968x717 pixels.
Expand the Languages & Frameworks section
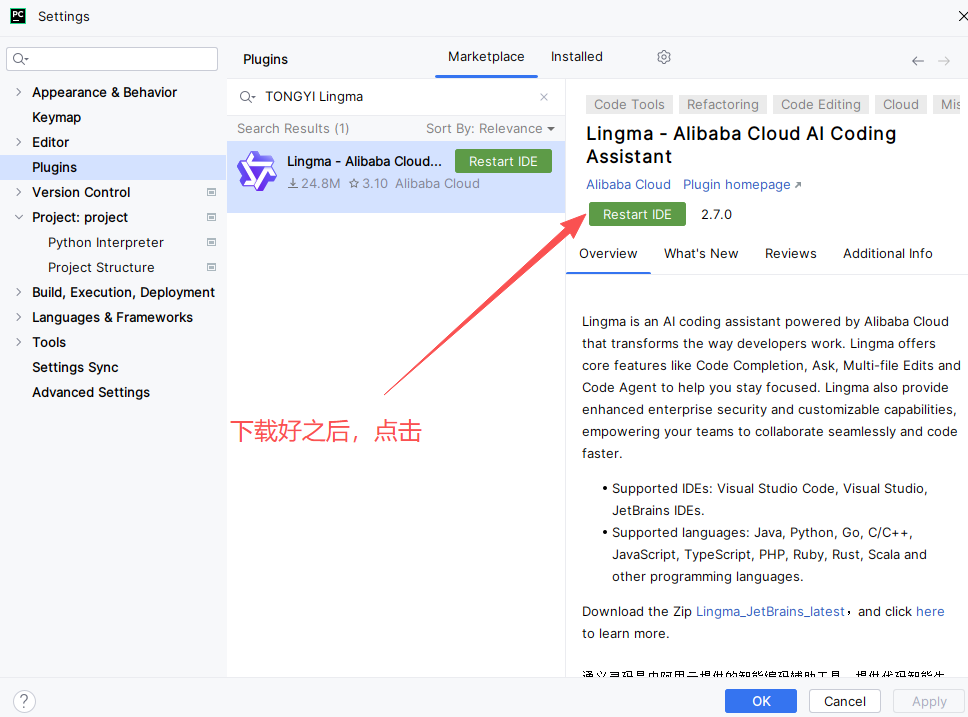(x=19, y=317)
